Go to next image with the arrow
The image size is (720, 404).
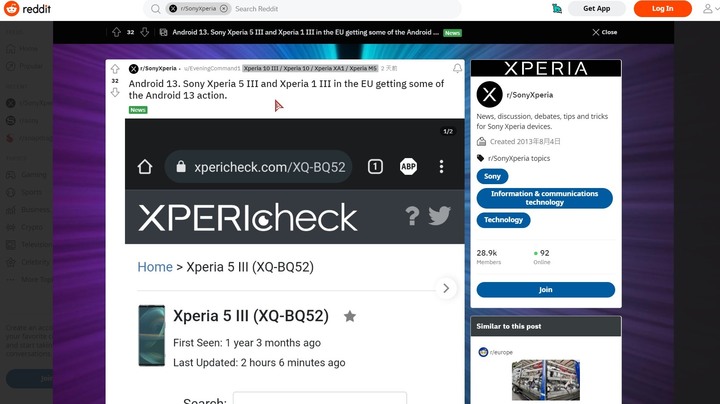pos(446,288)
